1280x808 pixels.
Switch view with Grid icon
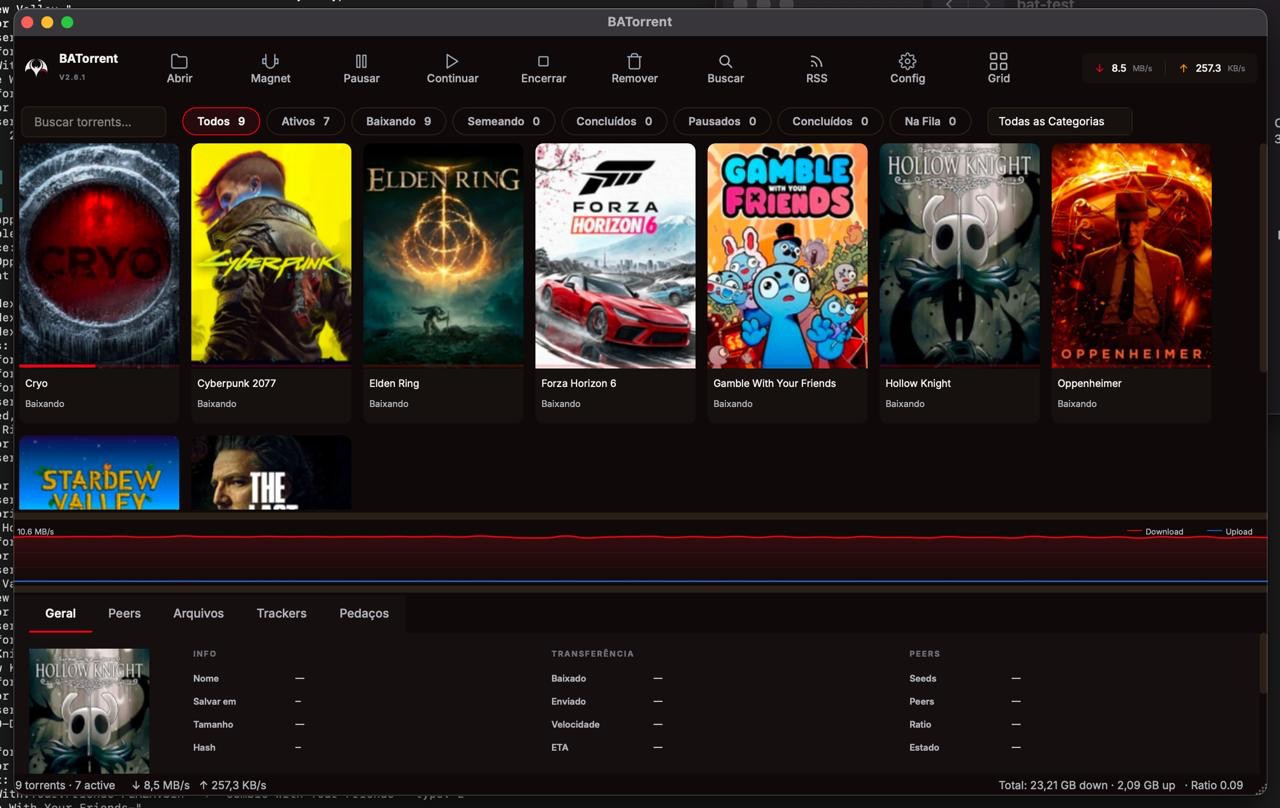click(x=998, y=68)
